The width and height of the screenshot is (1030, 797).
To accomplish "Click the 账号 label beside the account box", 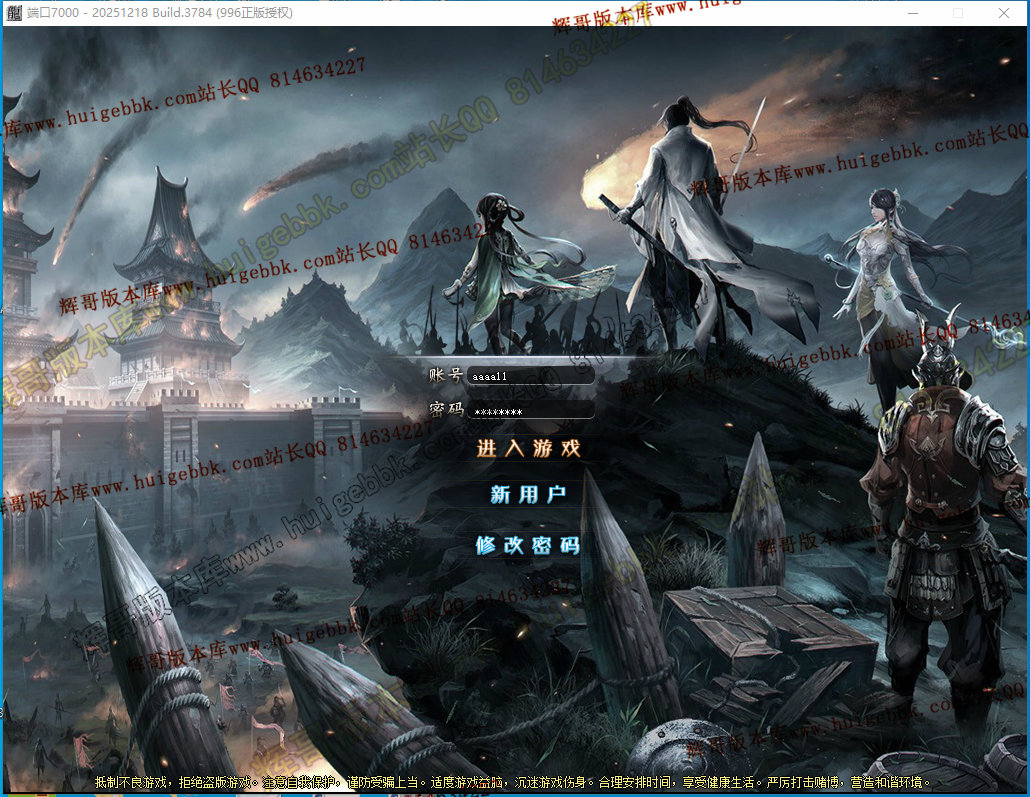I will [445, 375].
